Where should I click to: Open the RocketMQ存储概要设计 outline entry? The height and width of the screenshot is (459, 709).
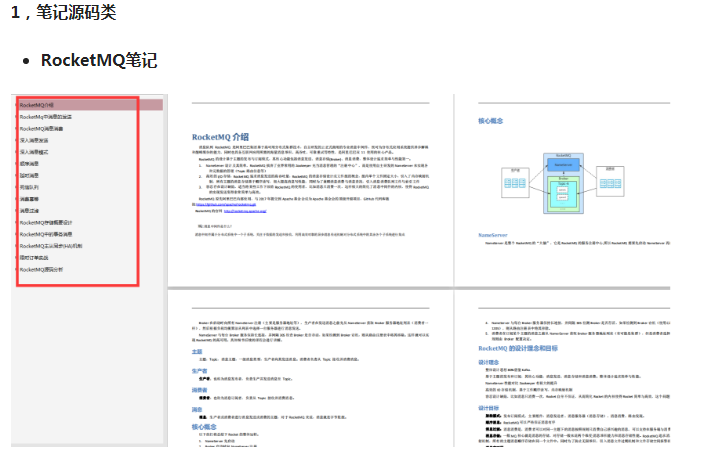tap(46, 222)
